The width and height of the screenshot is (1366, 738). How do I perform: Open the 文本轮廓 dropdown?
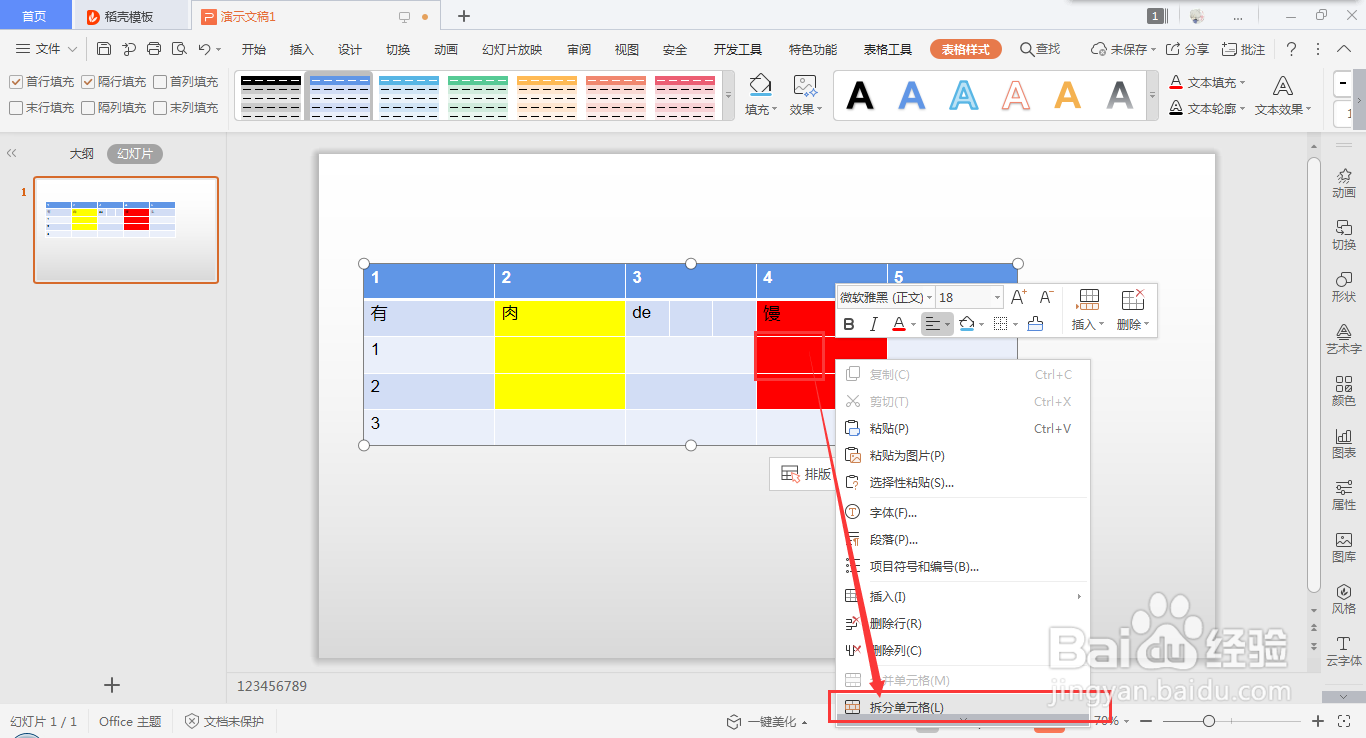1208,108
